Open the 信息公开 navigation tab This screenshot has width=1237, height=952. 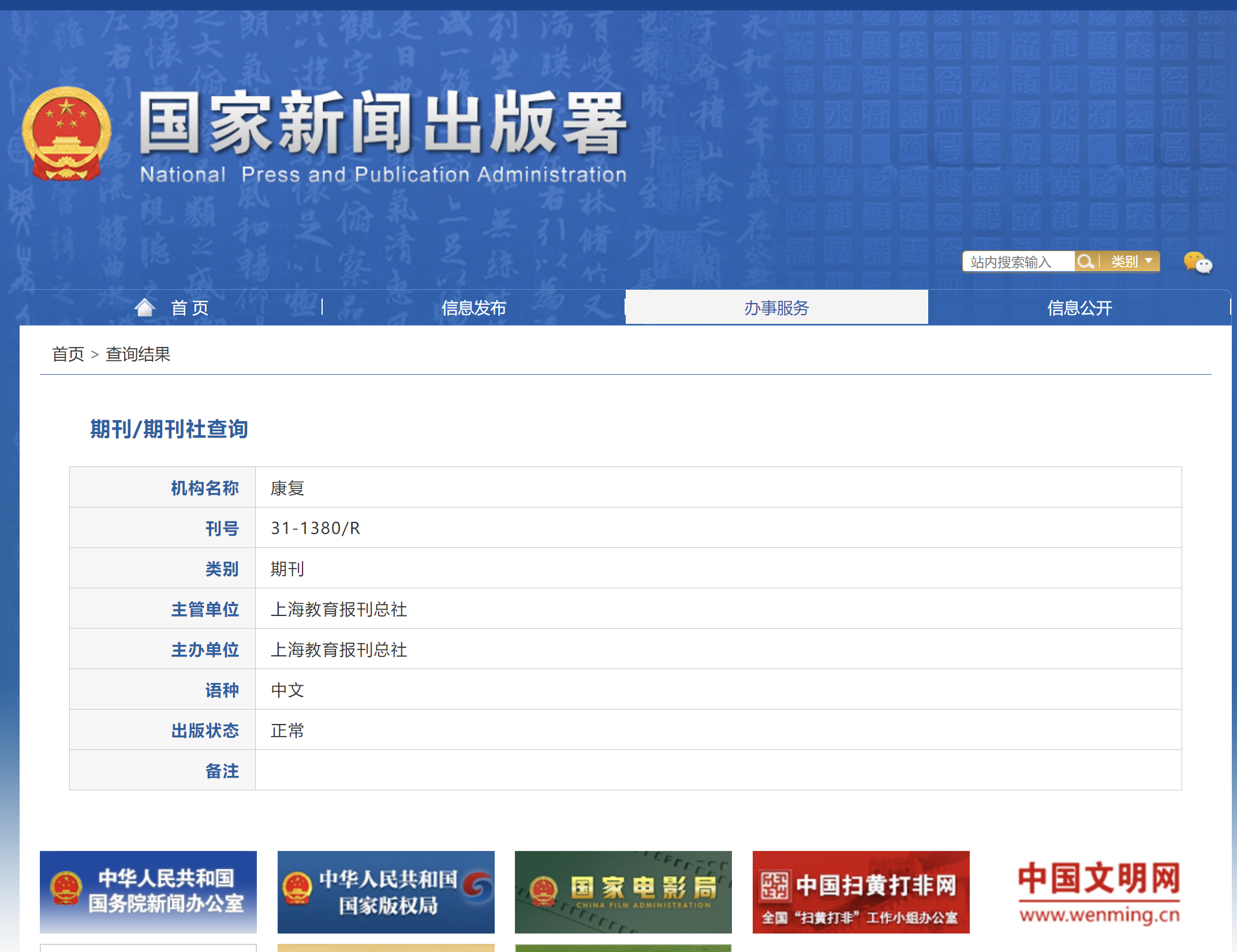click(x=1079, y=307)
